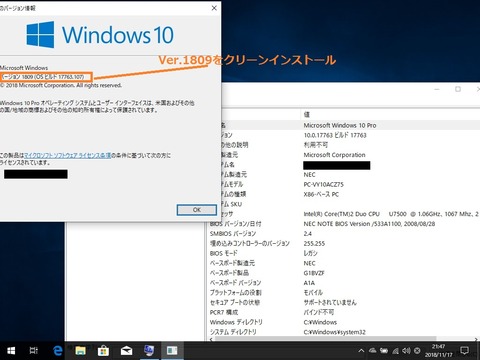Select プラットフォームの役割 row

click(x=236, y=292)
